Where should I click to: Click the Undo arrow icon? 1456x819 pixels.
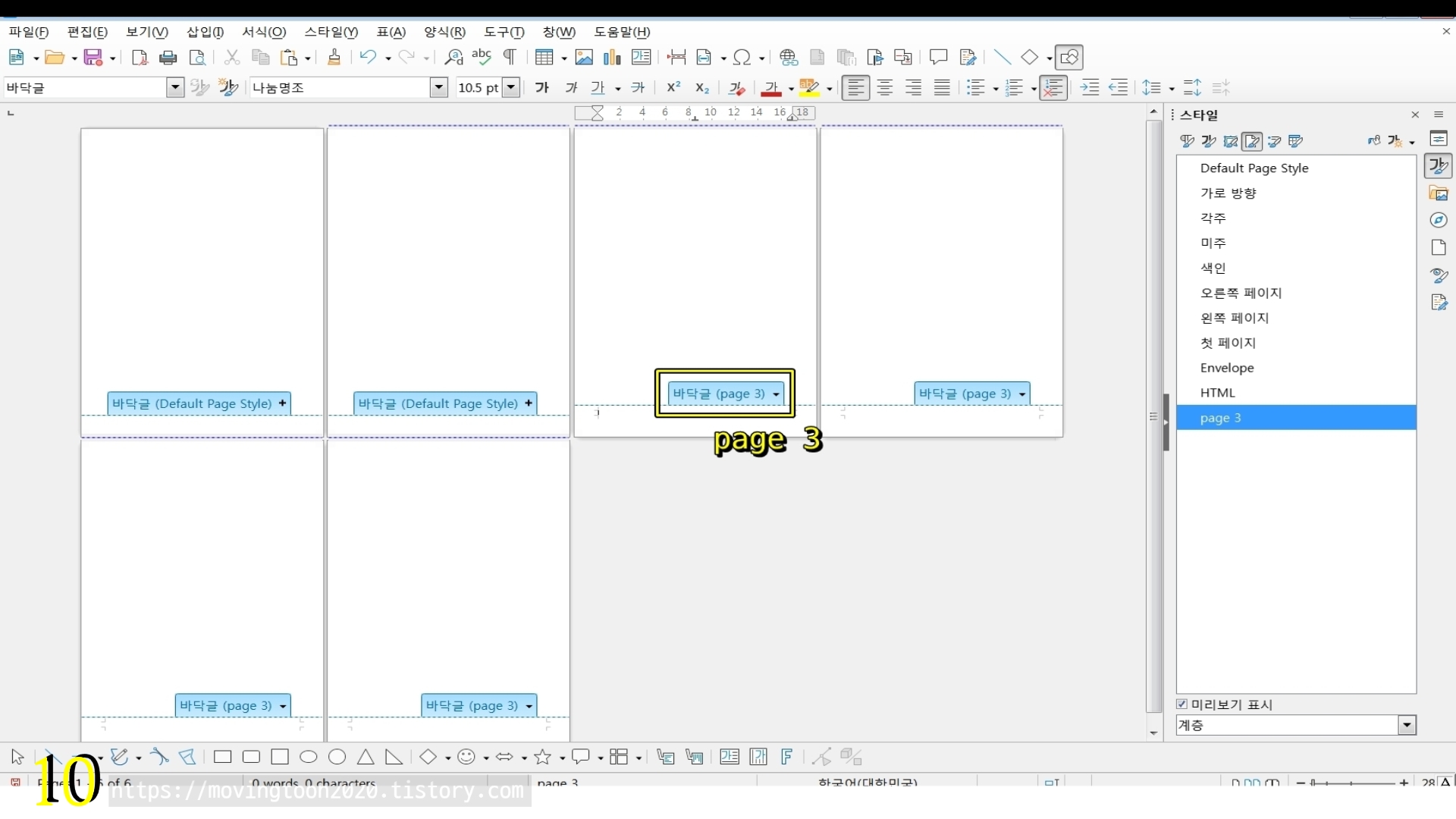tap(368, 58)
